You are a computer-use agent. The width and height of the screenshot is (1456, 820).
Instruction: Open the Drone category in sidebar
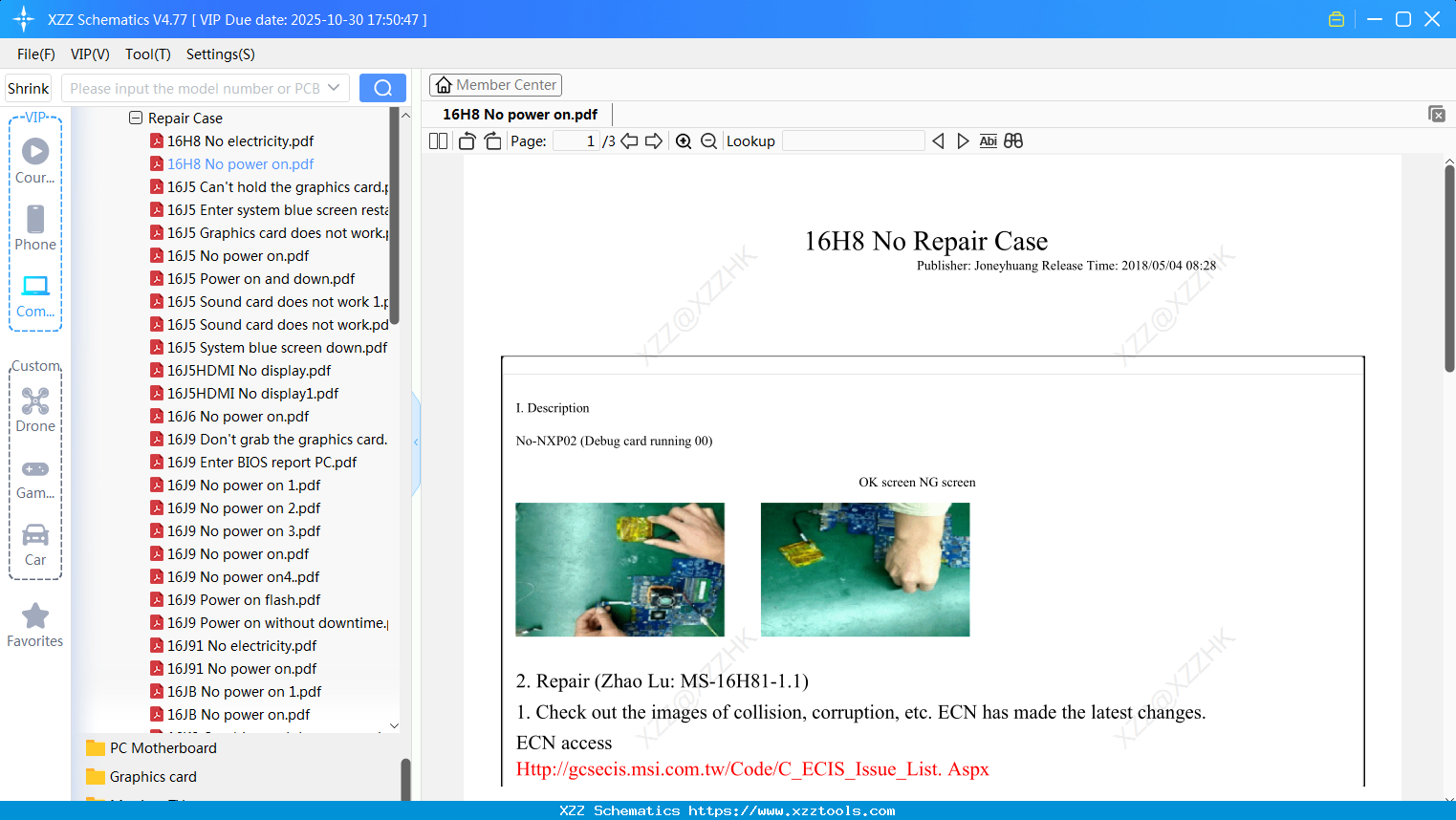(x=35, y=410)
